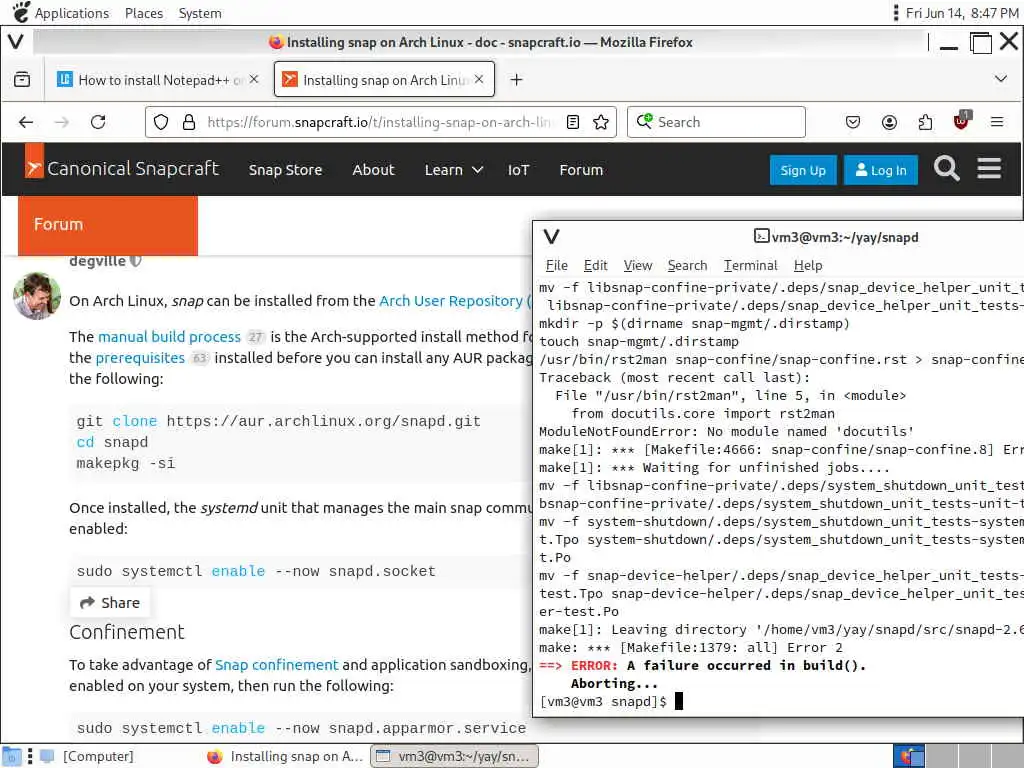Click the Snapcraft site search magnifier
The width and height of the screenshot is (1024, 768).
pos(946,168)
